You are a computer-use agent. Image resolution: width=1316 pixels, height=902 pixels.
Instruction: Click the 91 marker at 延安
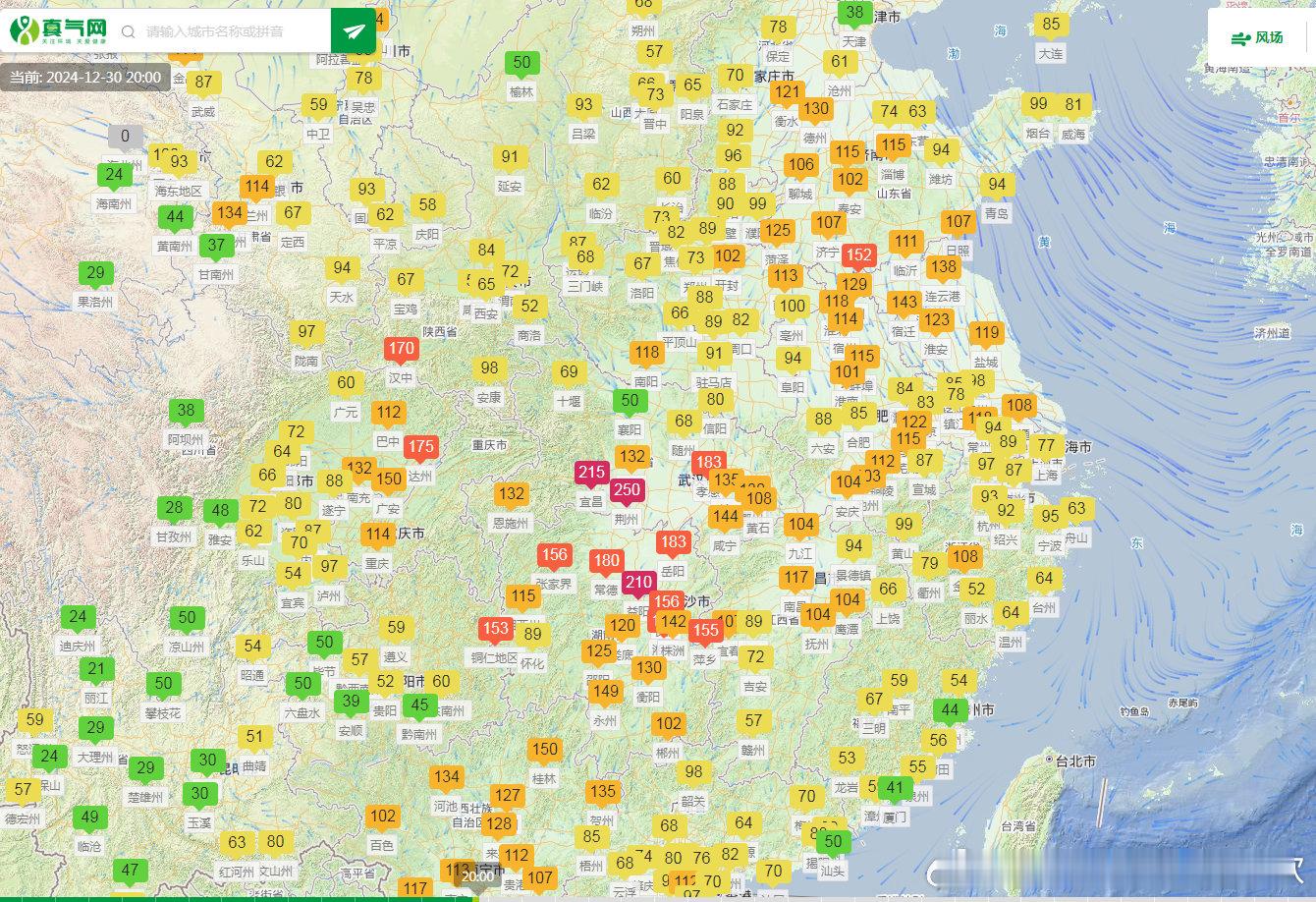[x=509, y=157]
